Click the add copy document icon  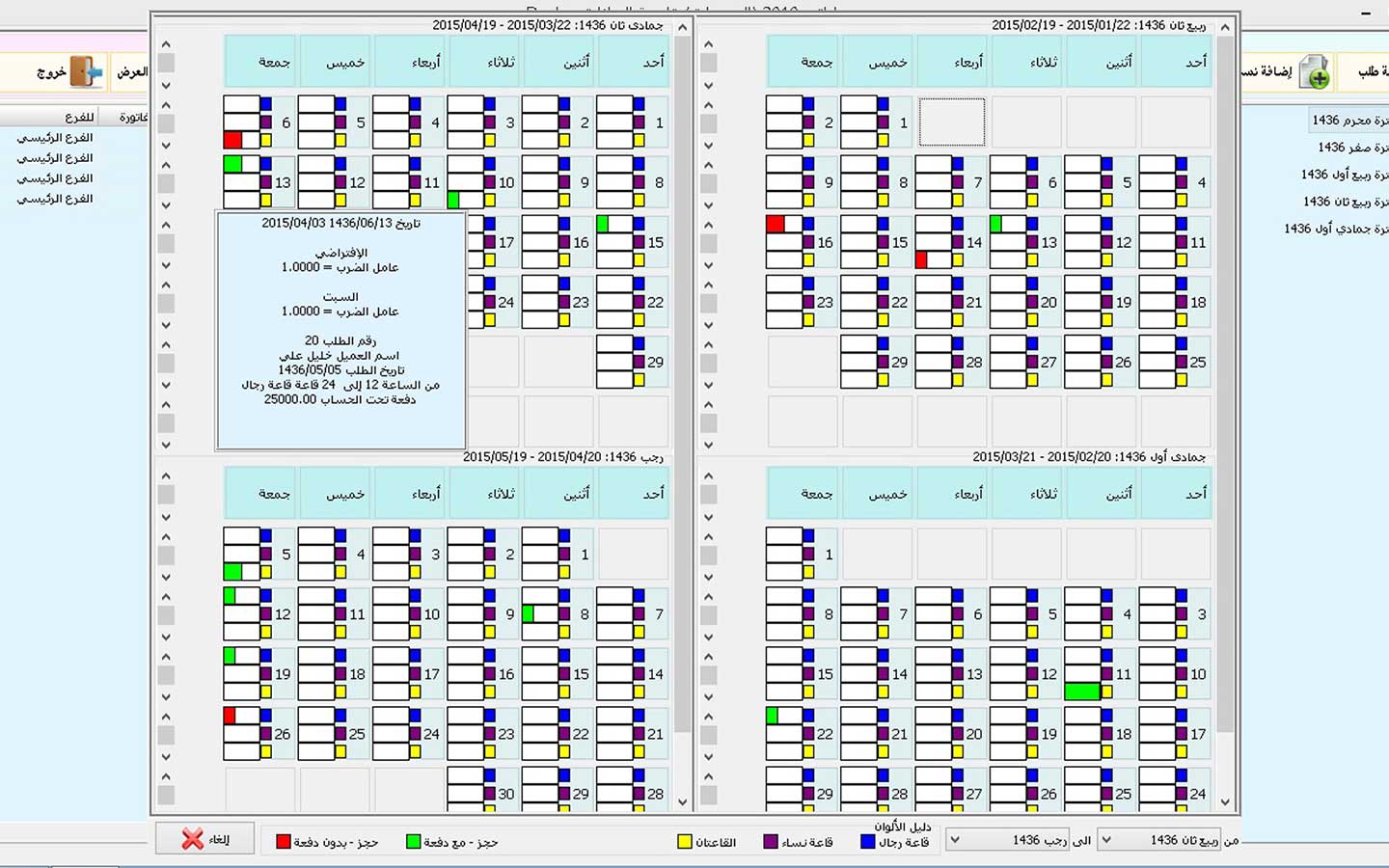(1314, 72)
